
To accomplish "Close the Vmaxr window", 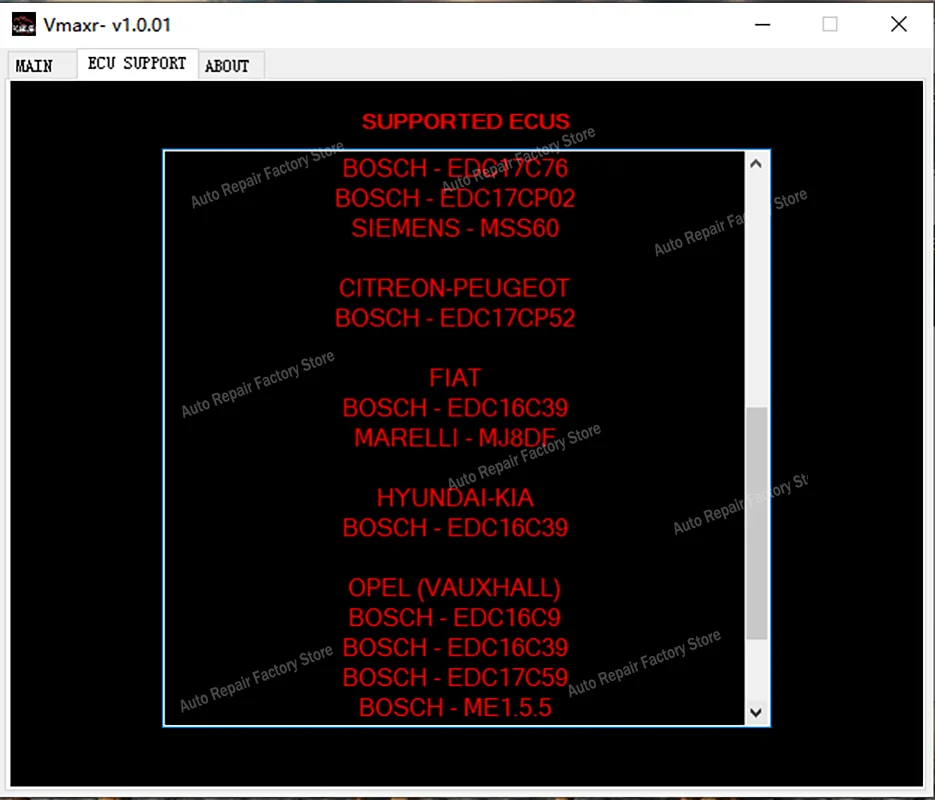I will [898, 24].
